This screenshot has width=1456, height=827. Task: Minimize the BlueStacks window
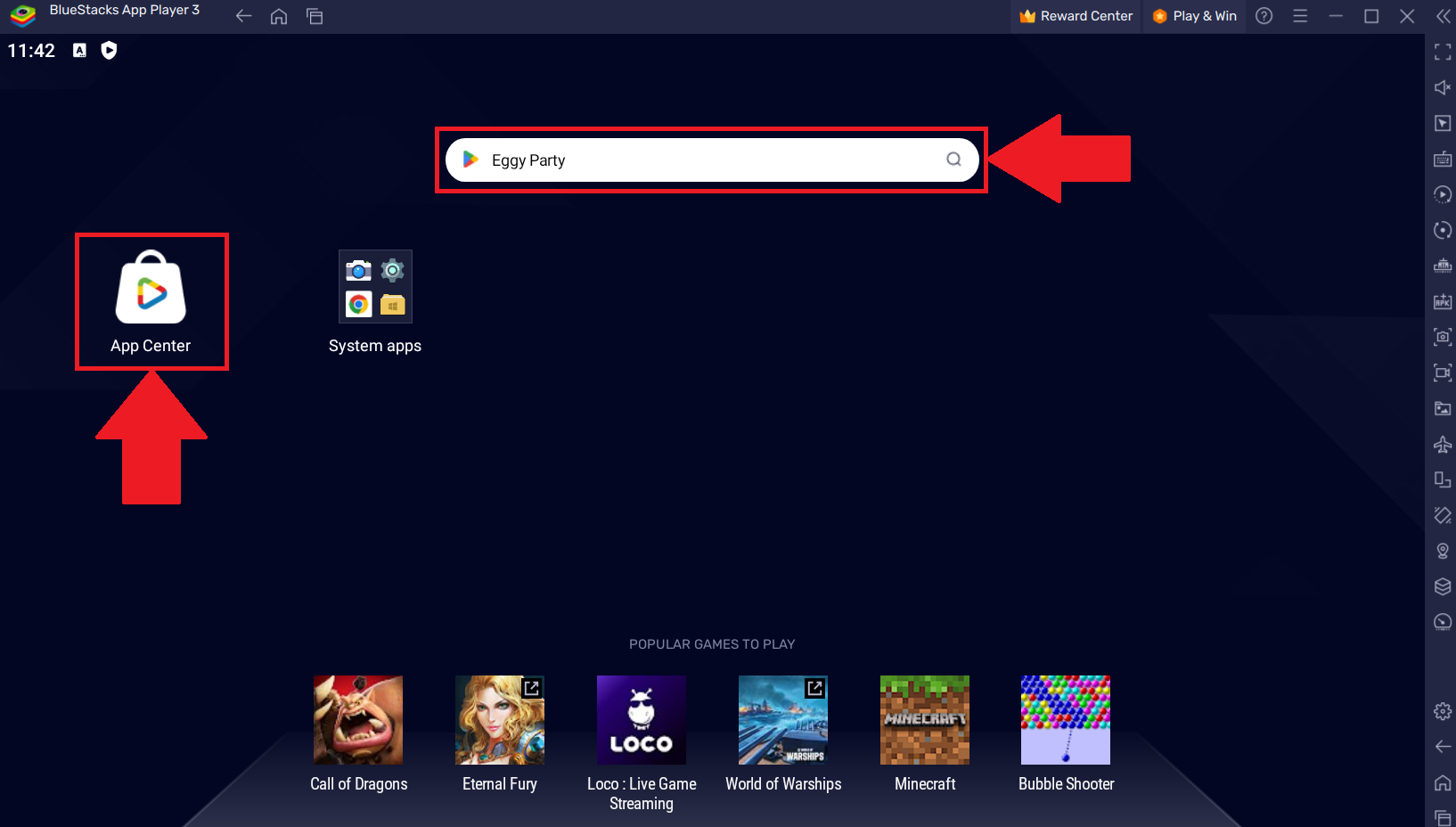1336,16
